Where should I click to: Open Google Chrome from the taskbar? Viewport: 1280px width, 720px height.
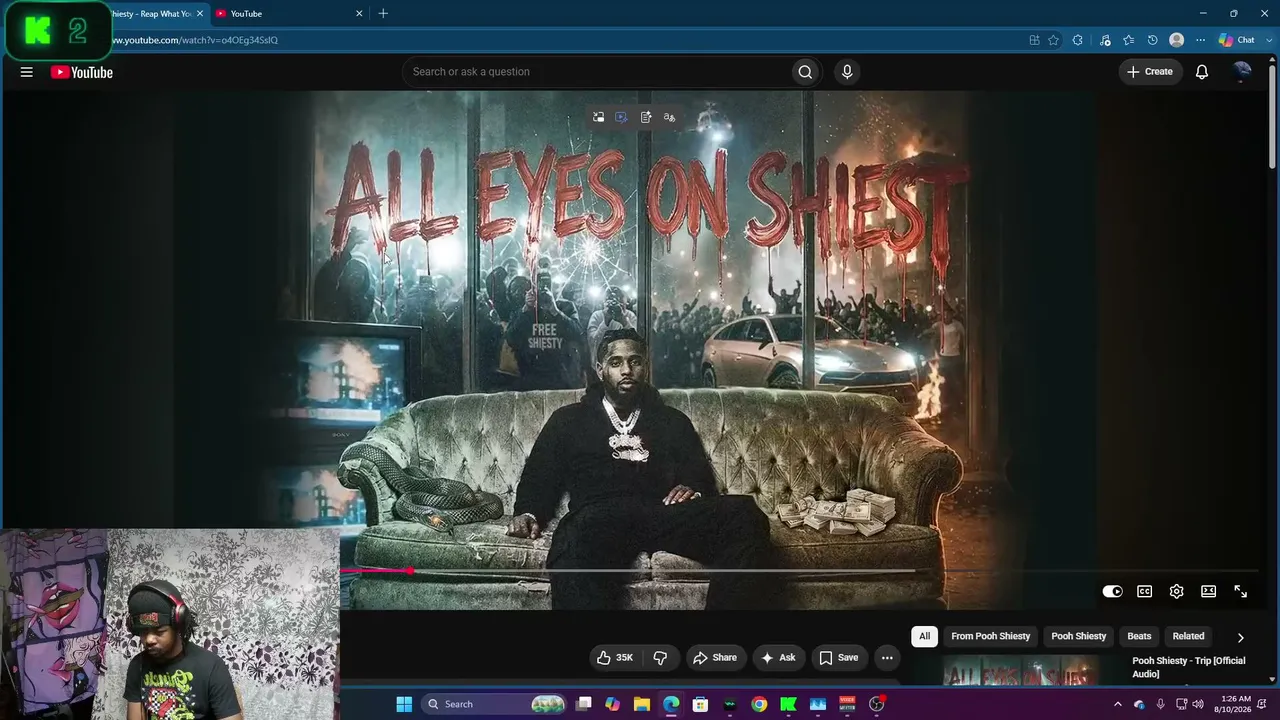coord(759,704)
